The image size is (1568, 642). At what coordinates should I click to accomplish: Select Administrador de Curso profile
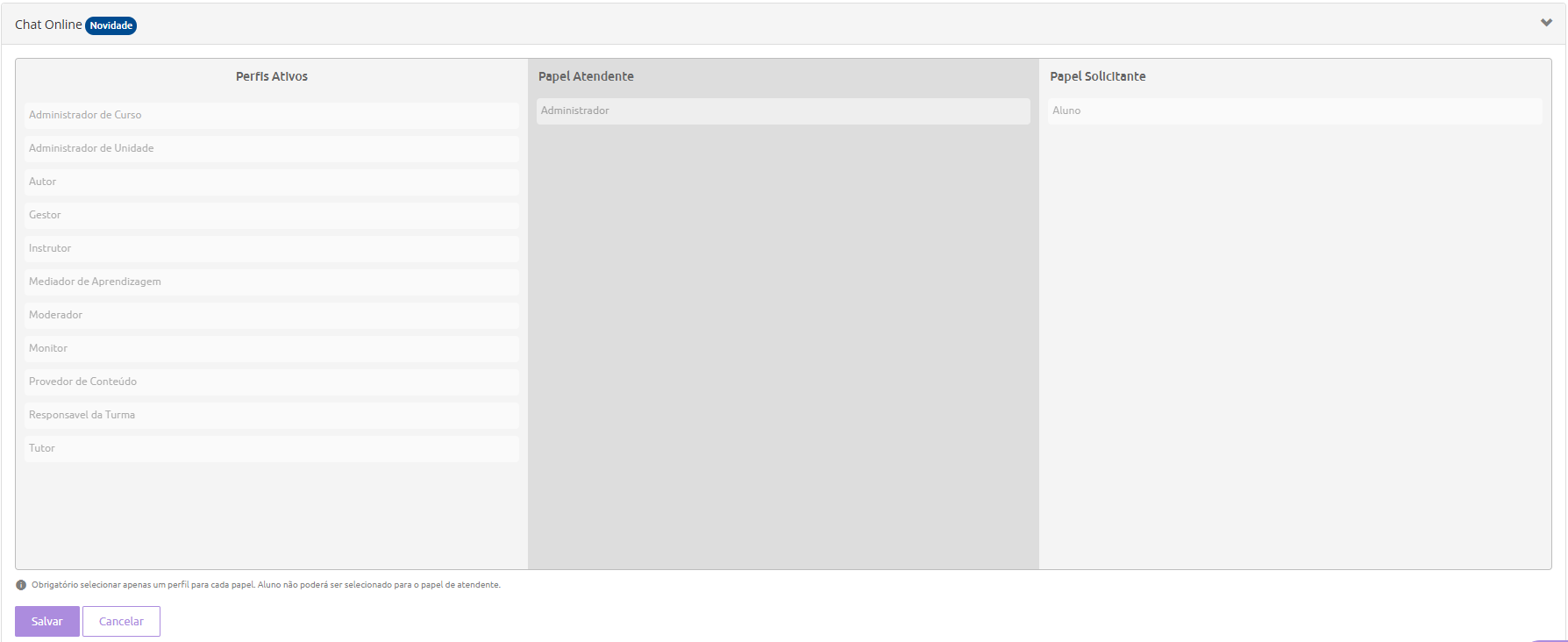click(271, 115)
